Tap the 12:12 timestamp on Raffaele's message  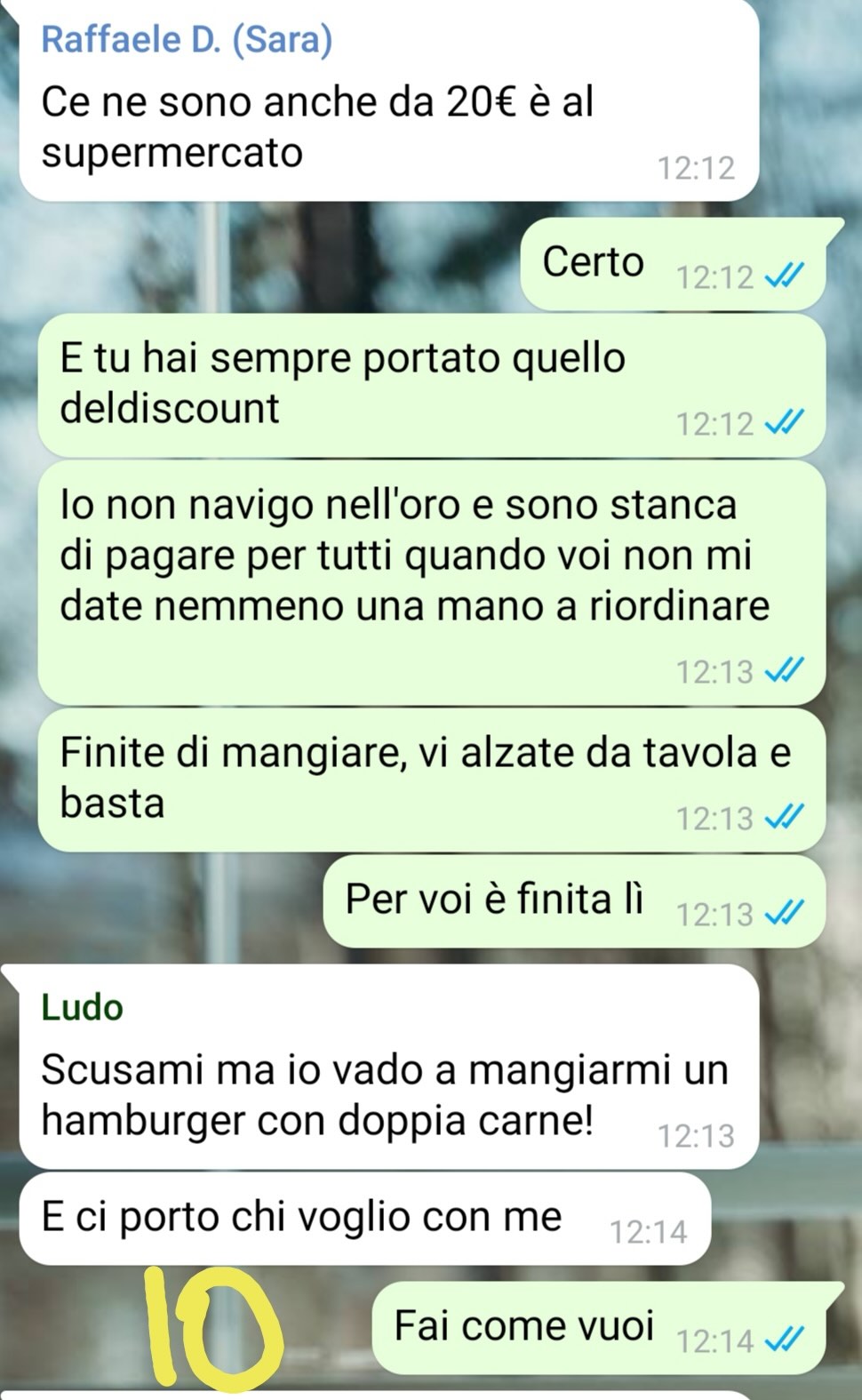tap(696, 168)
